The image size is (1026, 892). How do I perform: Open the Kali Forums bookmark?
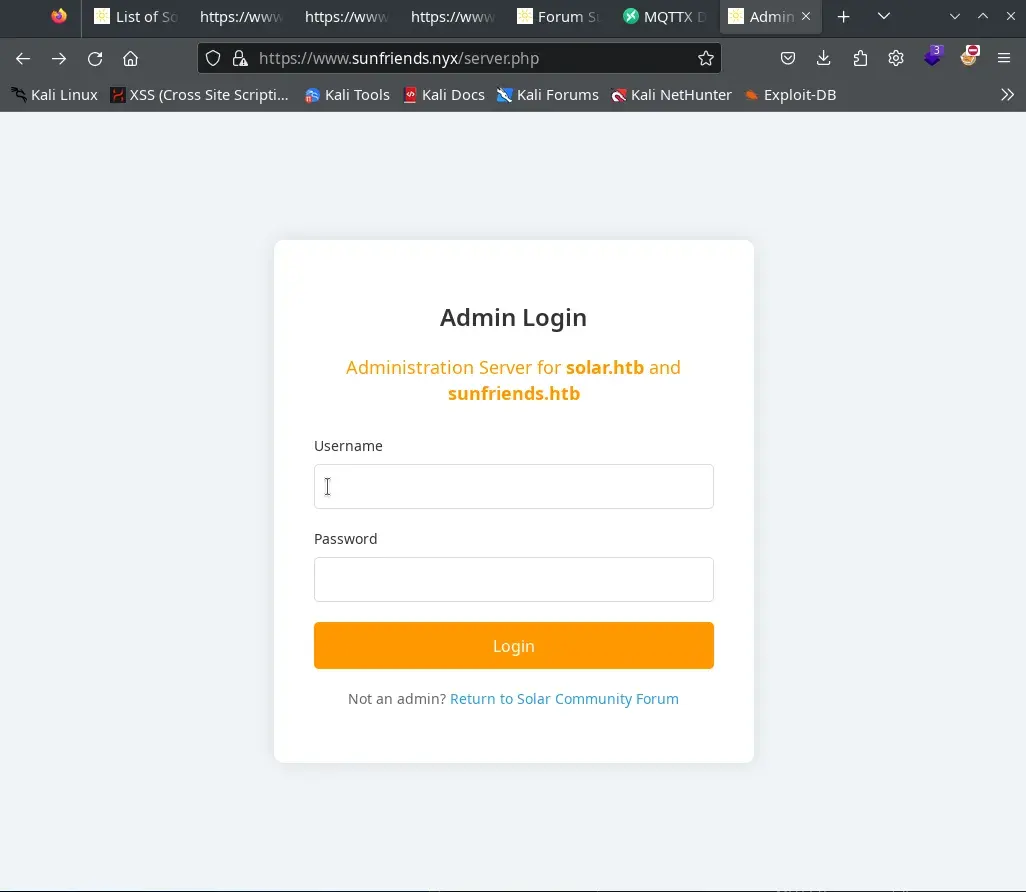548,95
